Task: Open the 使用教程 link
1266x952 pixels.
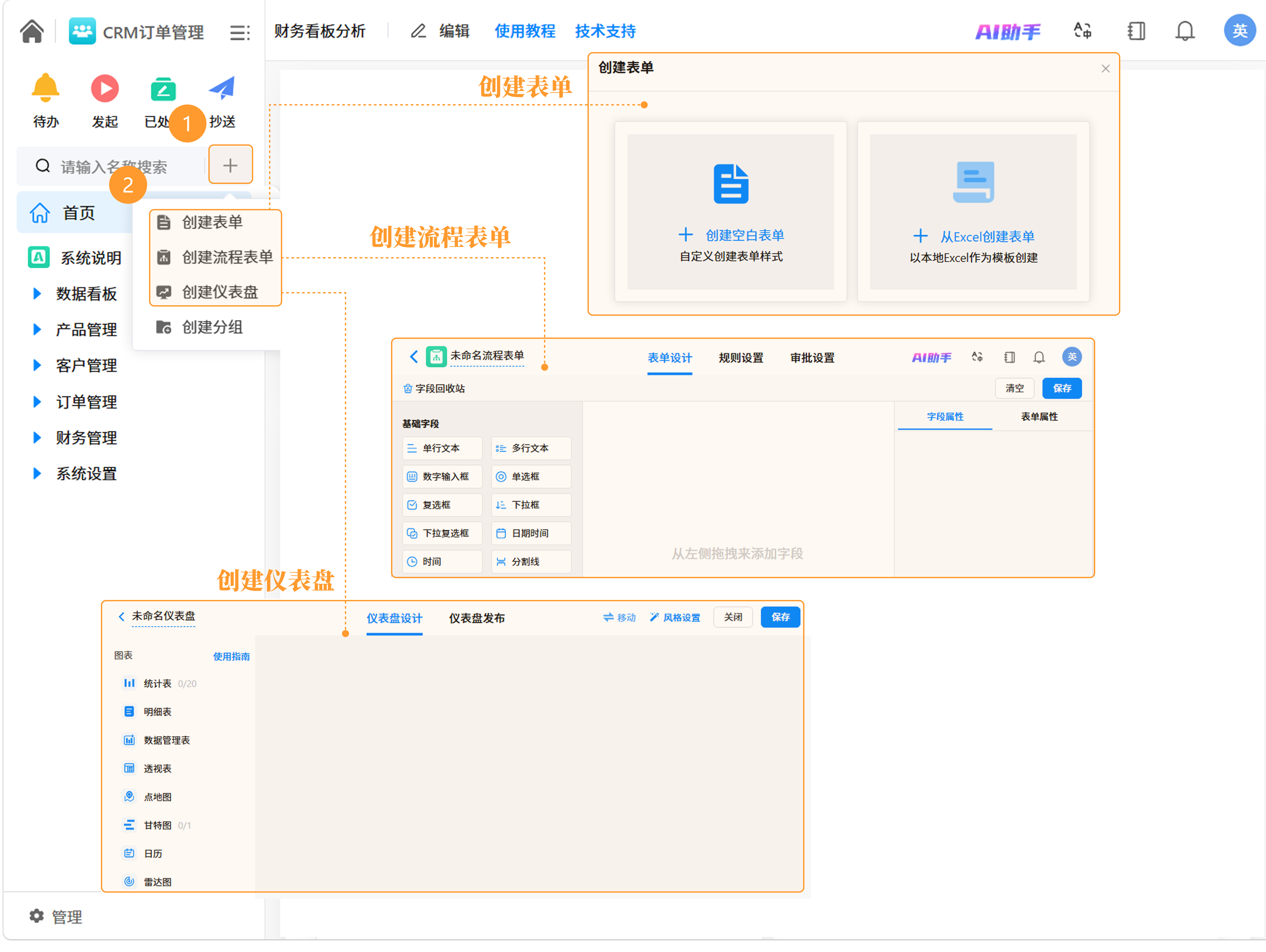Action: [x=525, y=31]
